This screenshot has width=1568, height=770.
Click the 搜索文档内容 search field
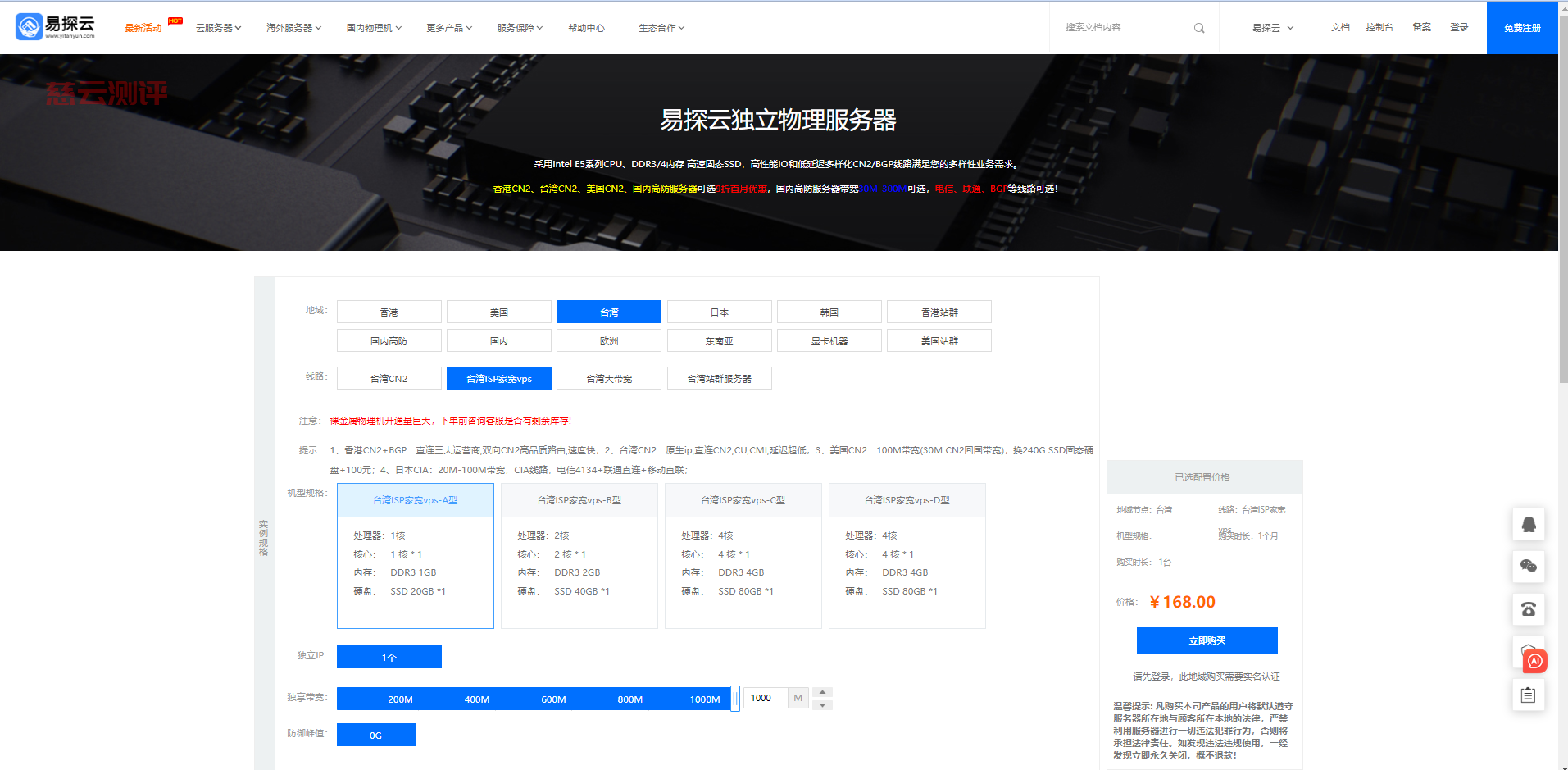click(x=1123, y=28)
